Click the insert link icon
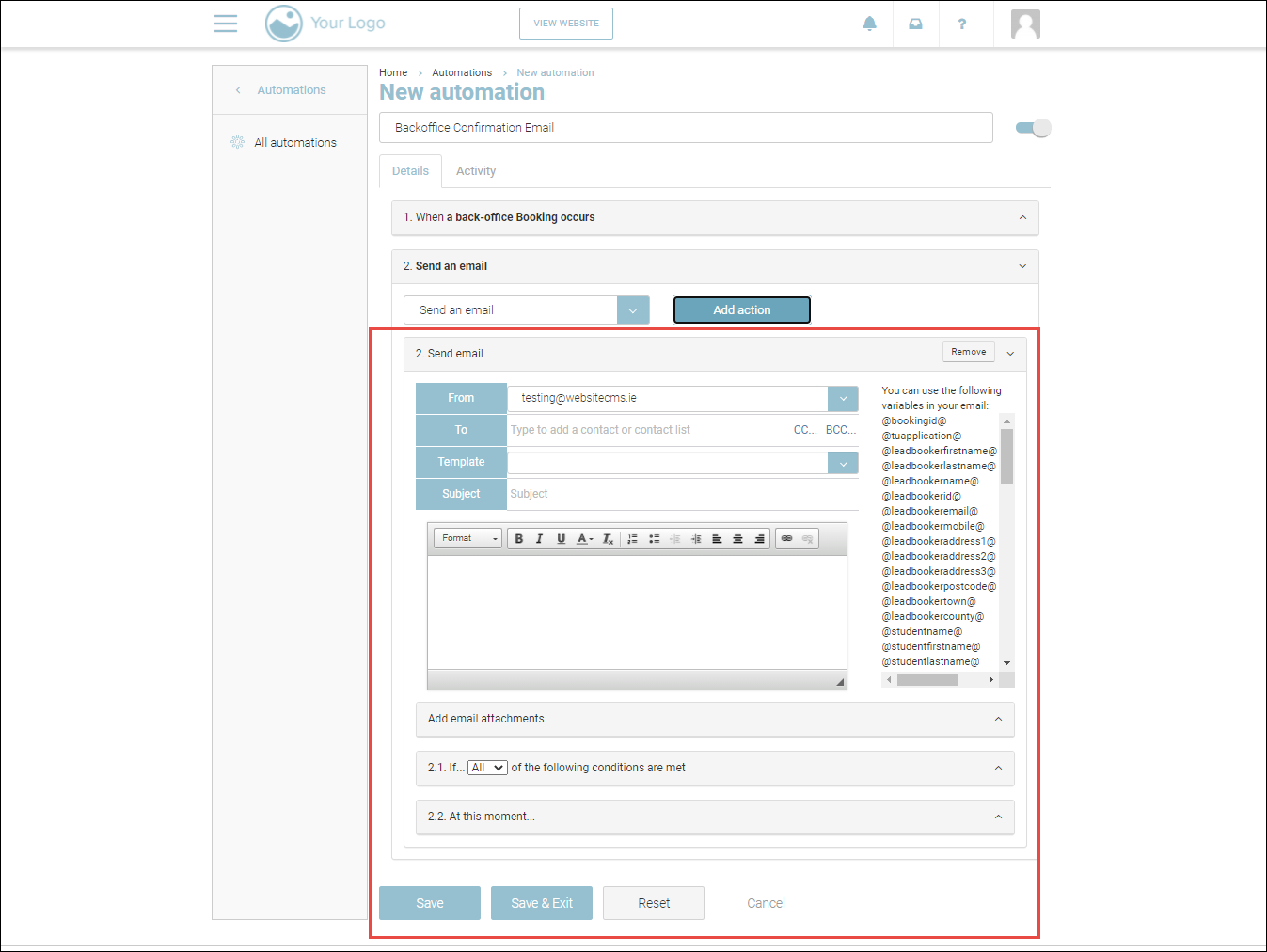The image size is (1267, 952). [786, 539]
